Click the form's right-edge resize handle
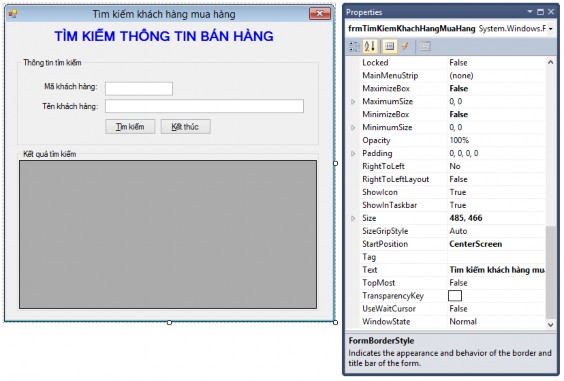The image size is (564, 381). (x=336, y=163)
